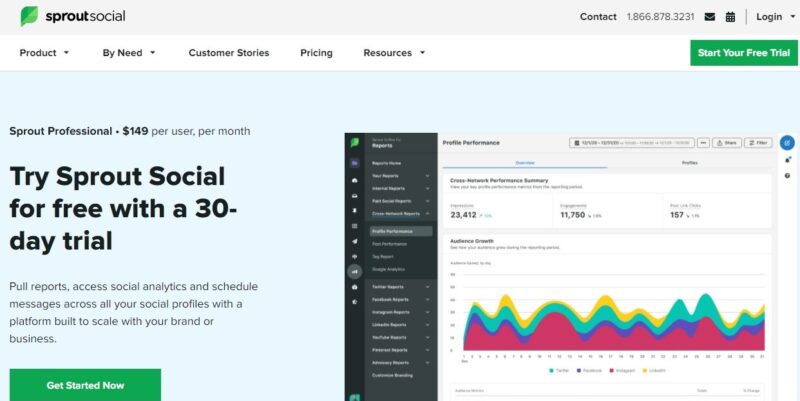800x401 pixels.
Task: Select Google Analytics in the sidebar
Action: (388, 269)
